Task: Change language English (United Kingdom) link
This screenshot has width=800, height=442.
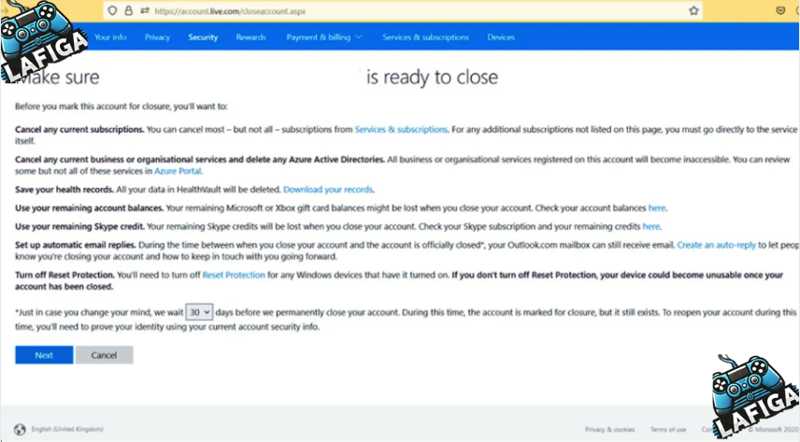Action: tap(67, 429)
